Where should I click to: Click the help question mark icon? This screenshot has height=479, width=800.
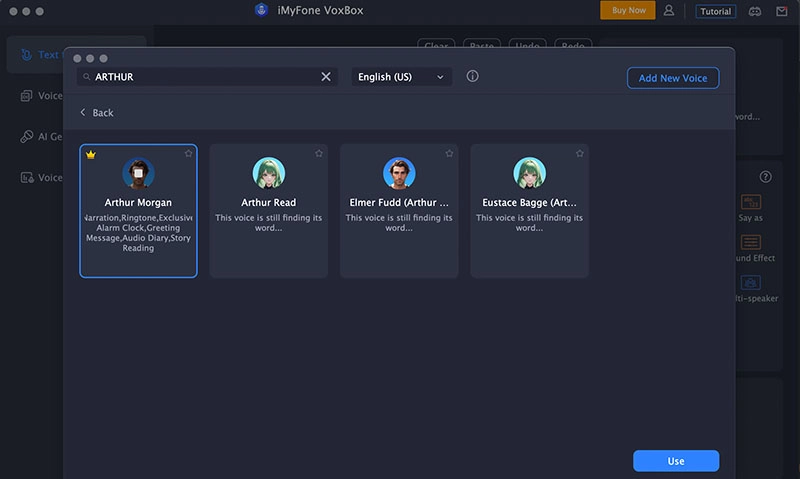click(x=766, y=177)
